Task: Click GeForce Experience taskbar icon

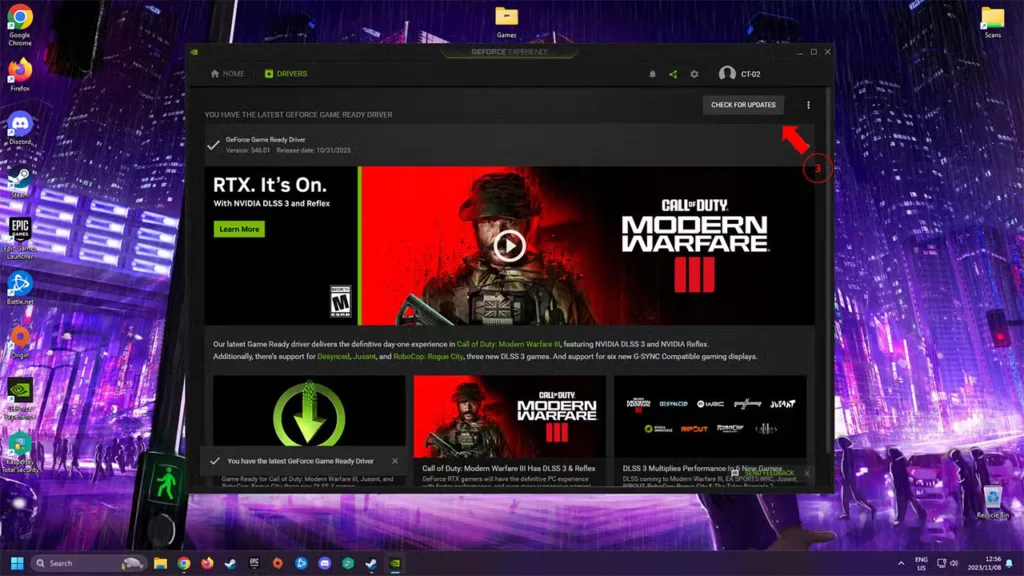Action: [x=395, y=563]
